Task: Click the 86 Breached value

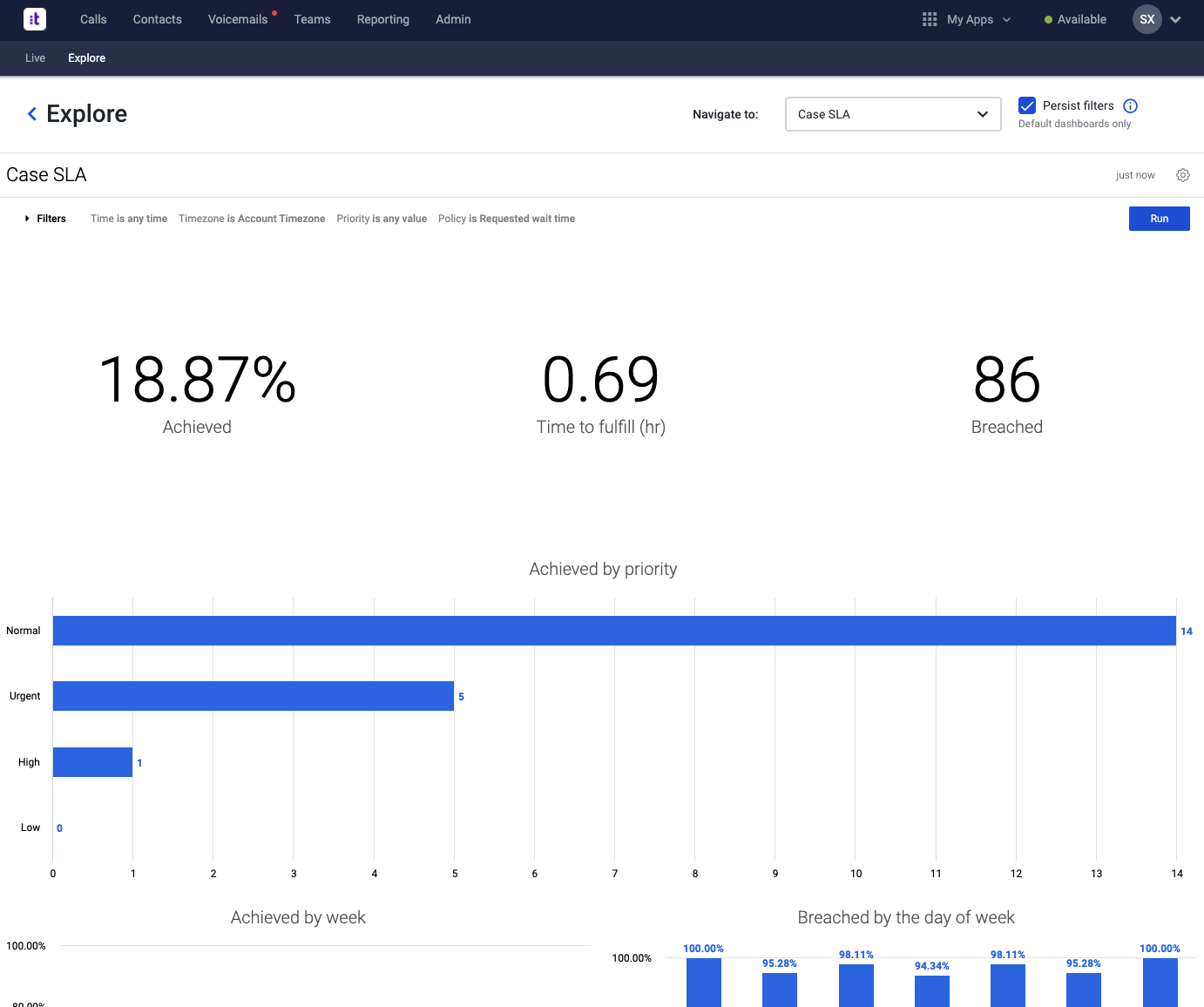Action: coord(1007,380)
